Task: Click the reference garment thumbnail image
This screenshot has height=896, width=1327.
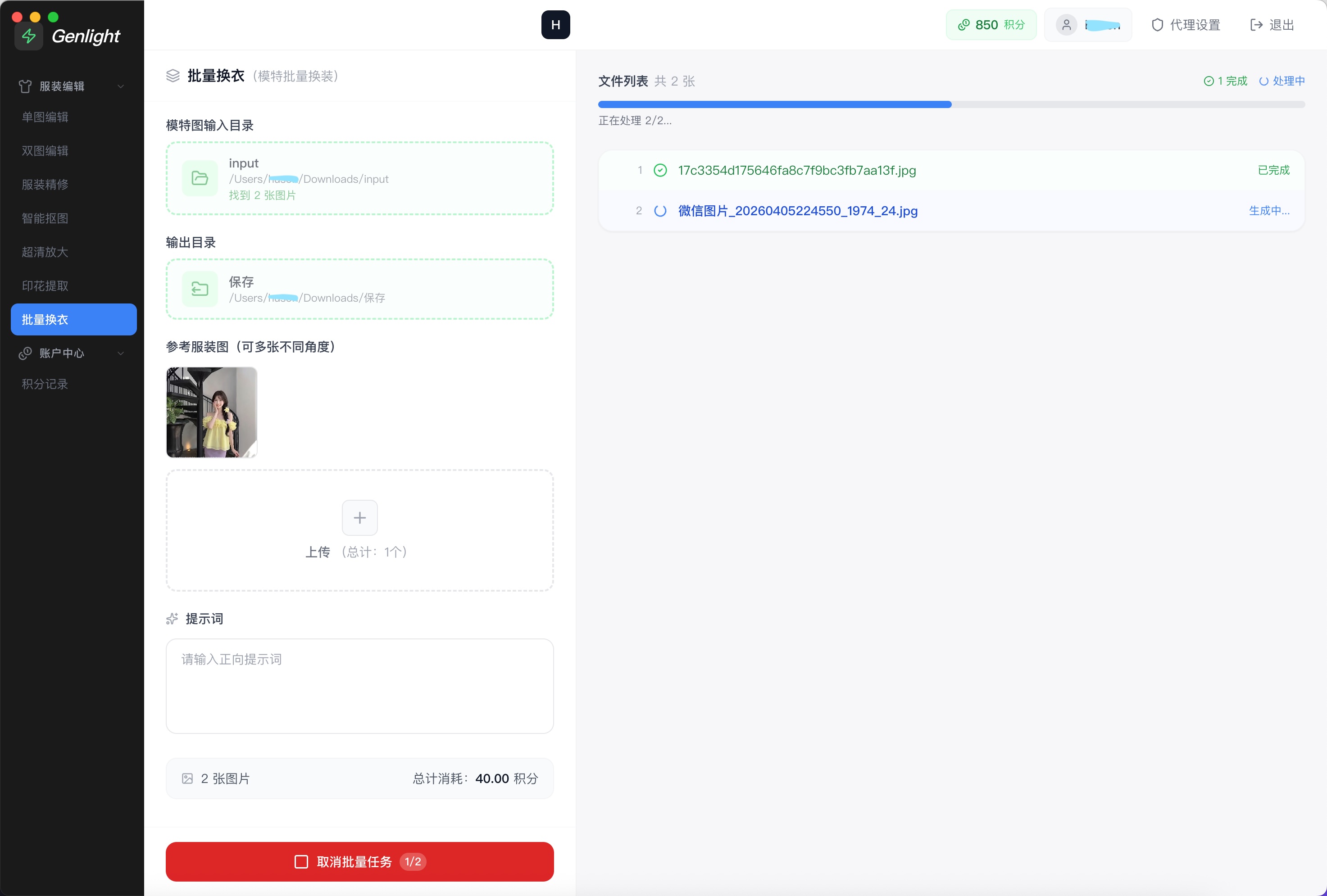Action: [212, 412]
